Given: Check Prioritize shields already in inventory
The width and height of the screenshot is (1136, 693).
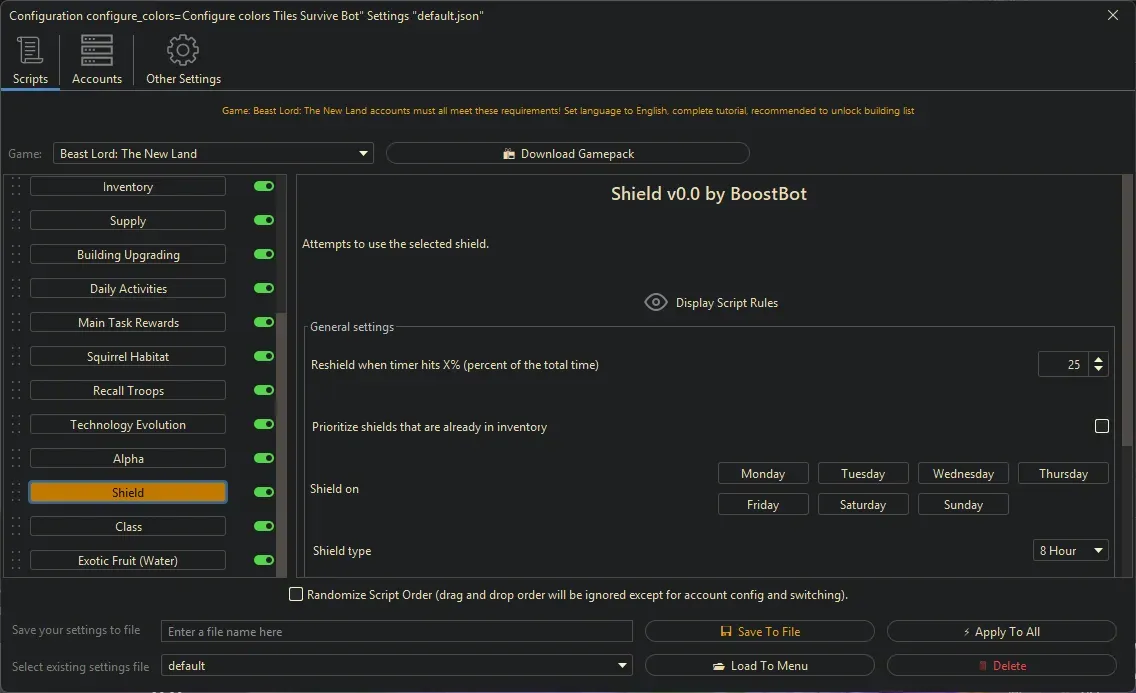Looking at the screenshot, I should (x=1101, y=427).
